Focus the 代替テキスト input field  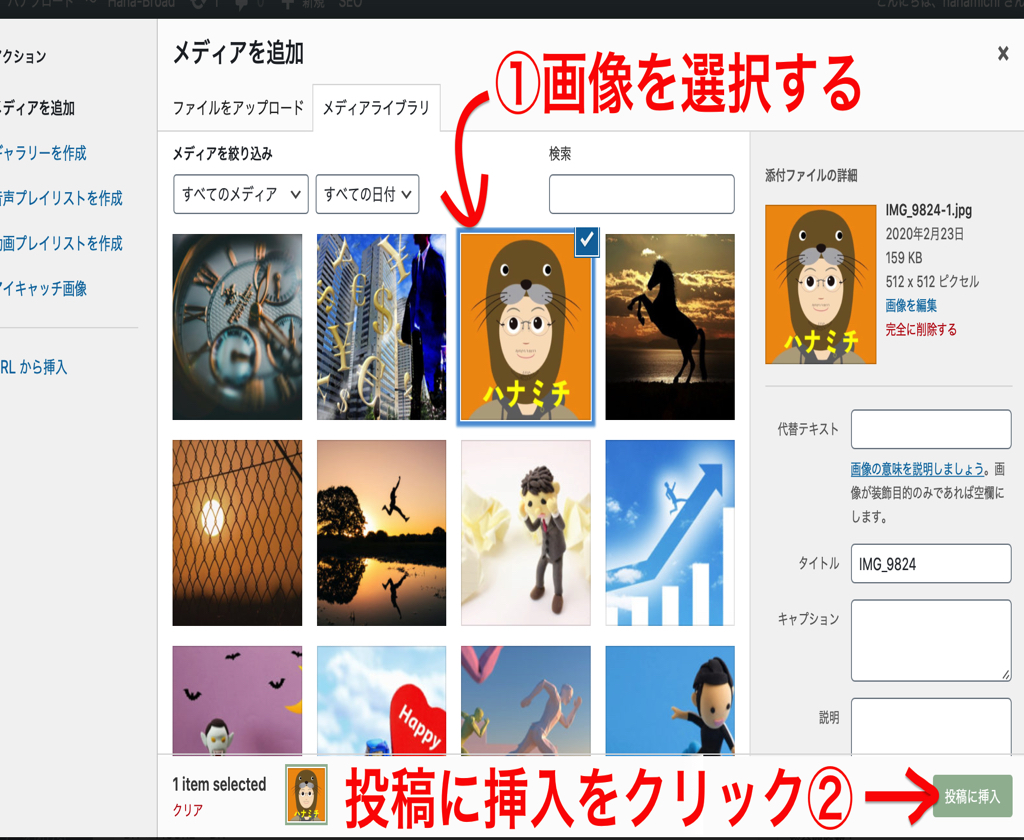930,429
